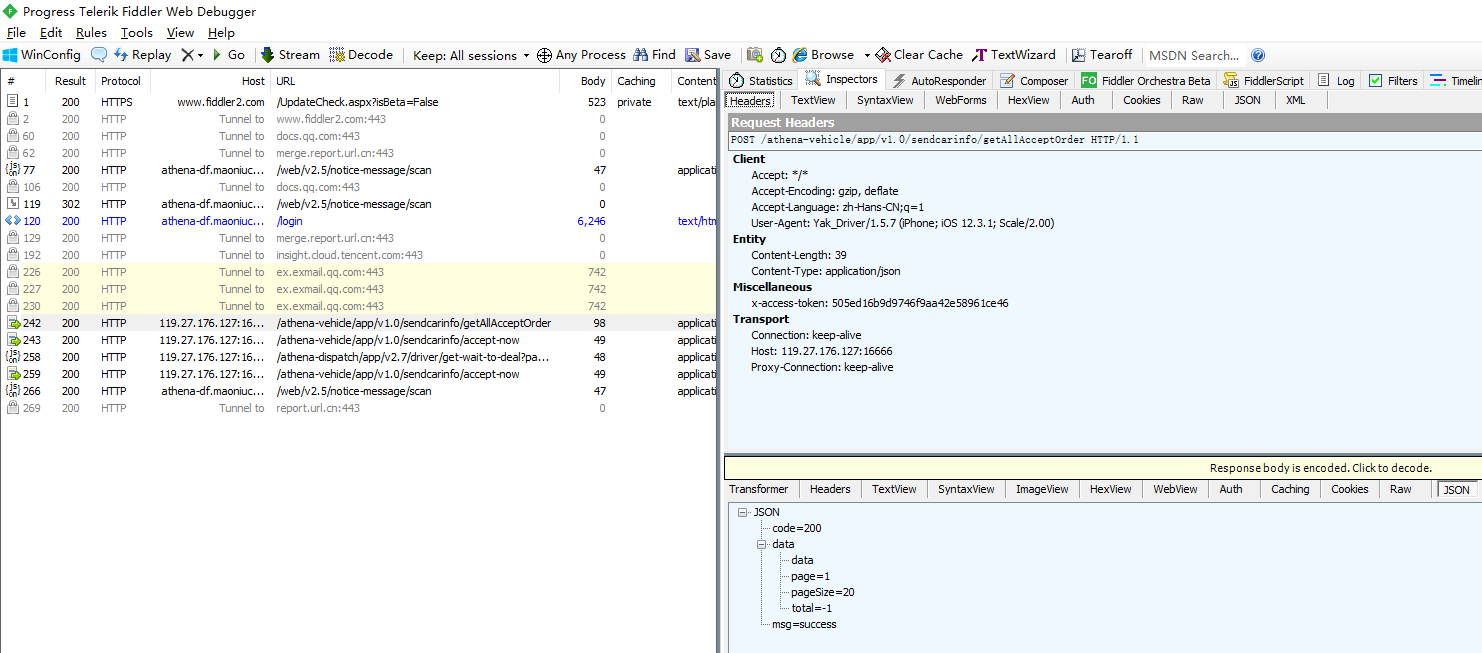
Task: Click the User-Agent Yak_Driver header line
Action: [903, 223]
